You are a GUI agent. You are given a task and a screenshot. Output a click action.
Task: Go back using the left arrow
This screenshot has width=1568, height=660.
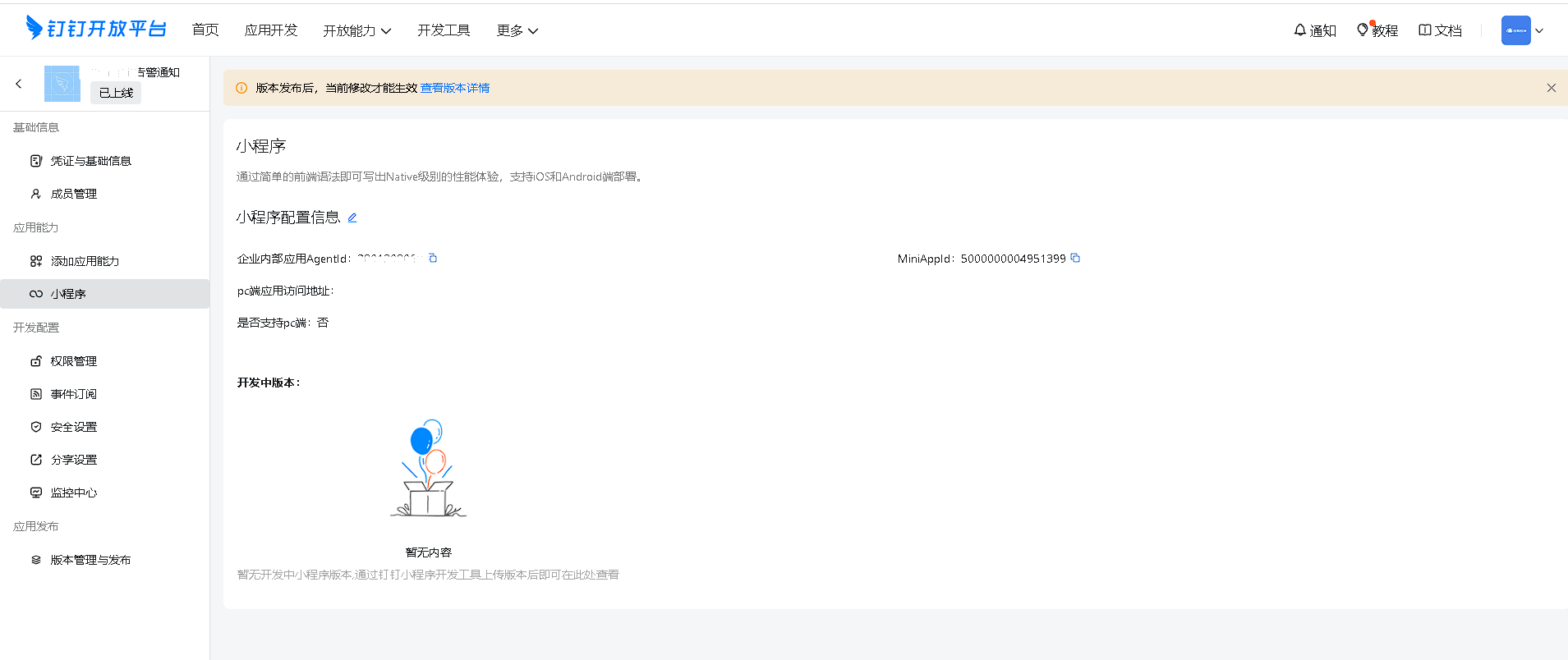click(x=19, y=84)
